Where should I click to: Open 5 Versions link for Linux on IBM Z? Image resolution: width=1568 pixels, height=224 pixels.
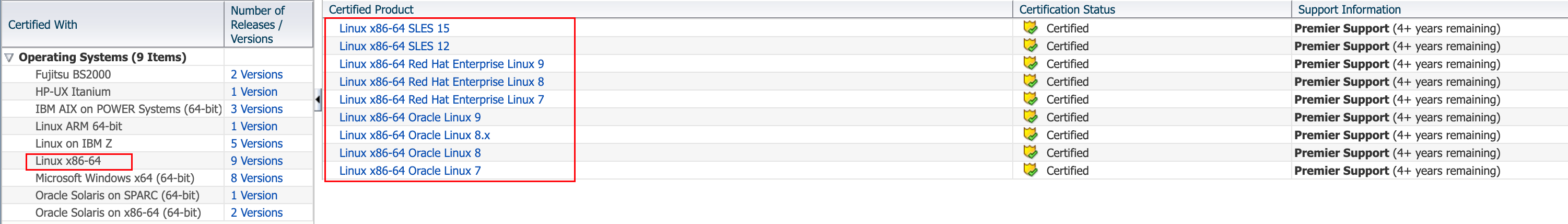point(256,143)
